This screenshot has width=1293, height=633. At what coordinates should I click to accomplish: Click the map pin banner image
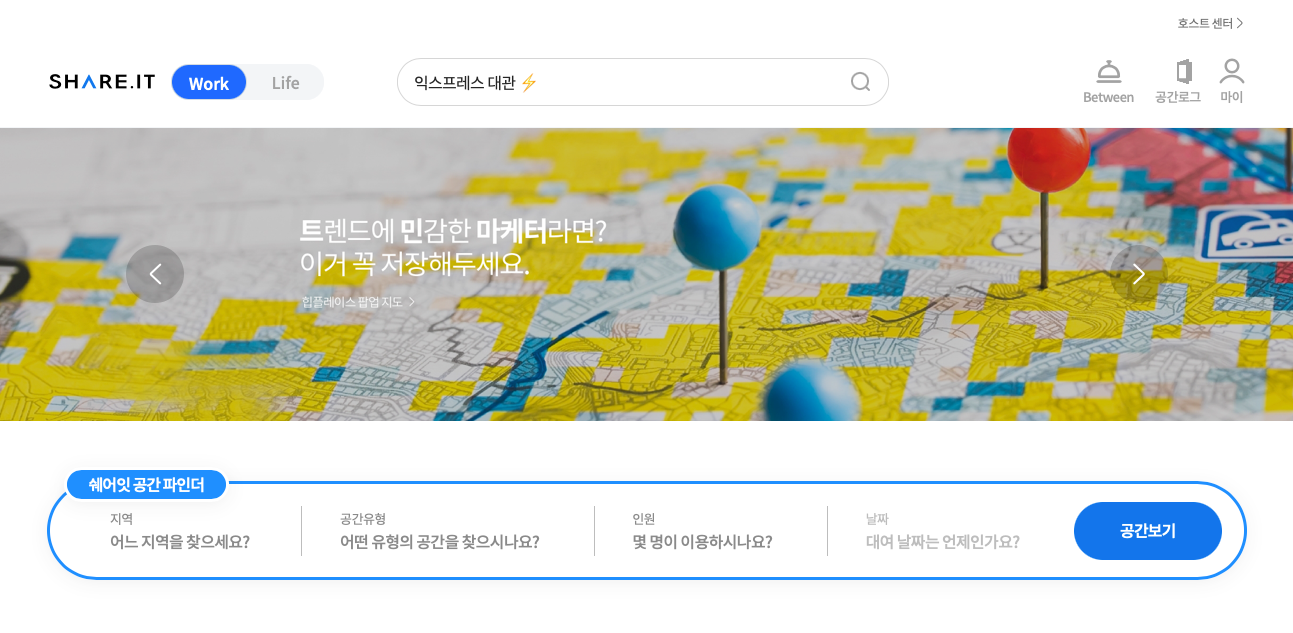646,274
